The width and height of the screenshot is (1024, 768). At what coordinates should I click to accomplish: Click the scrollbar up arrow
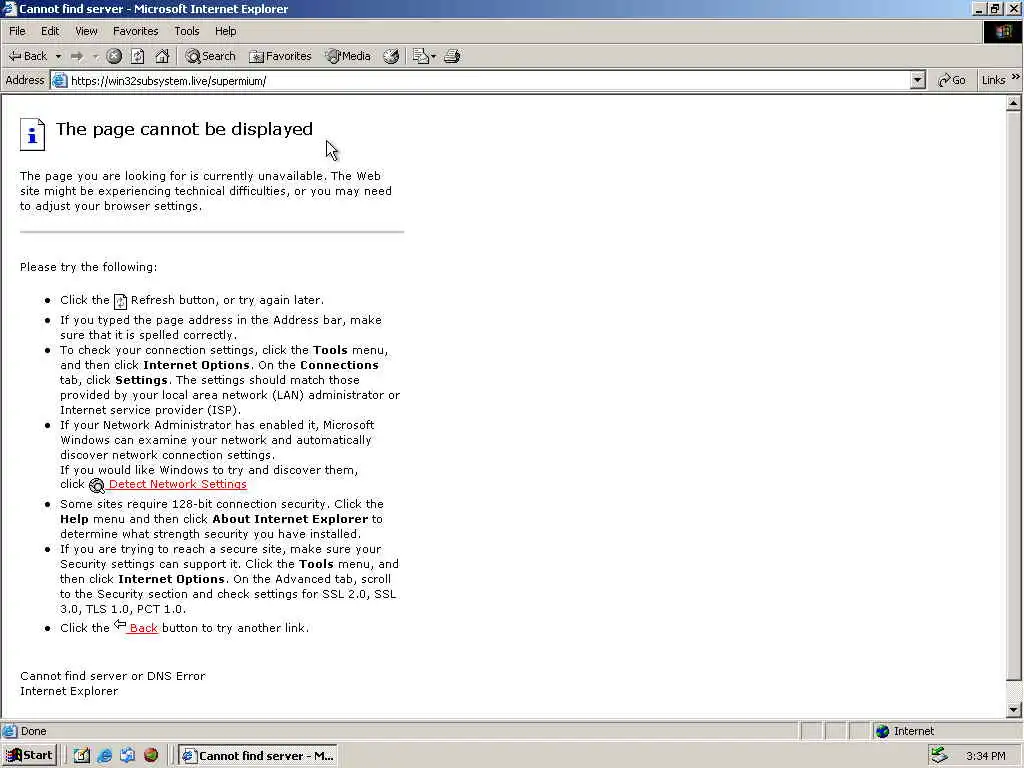point(1014,103)
